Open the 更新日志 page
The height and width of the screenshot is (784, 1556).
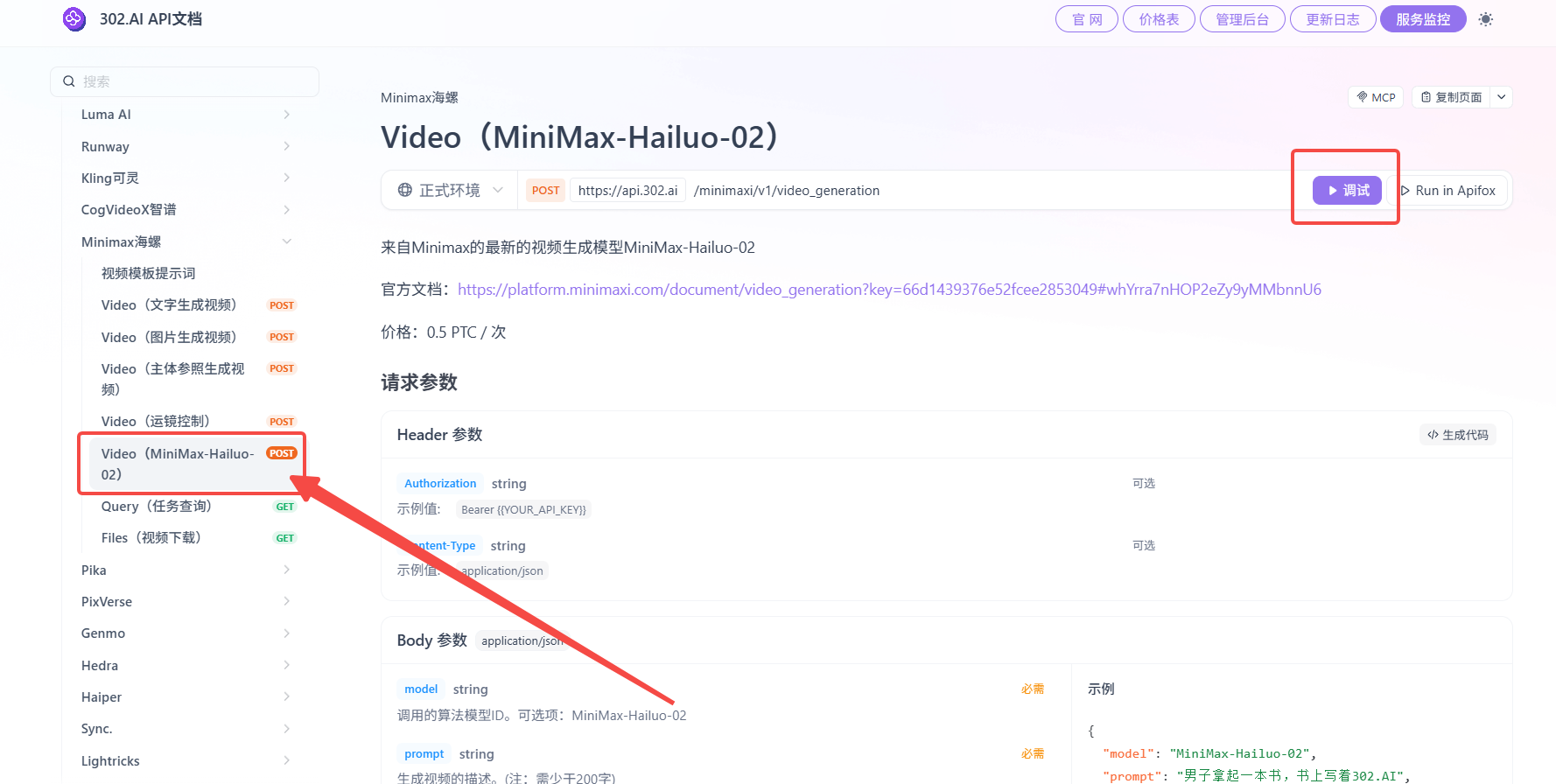tap(1333, 19)
